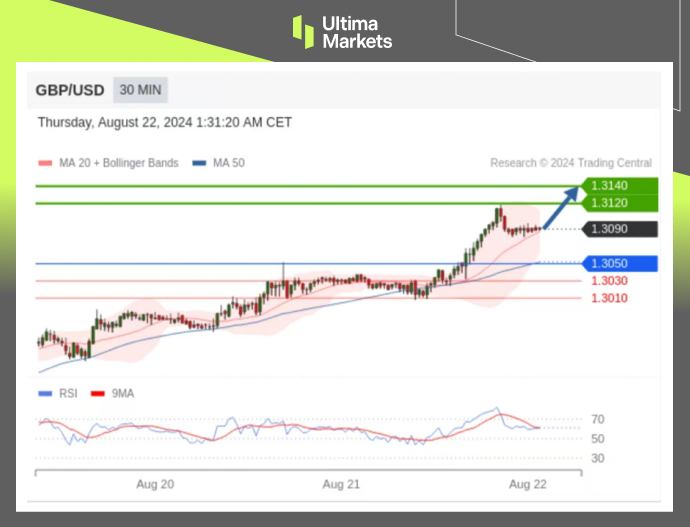Select the 1.3090 current price label
This screenshot has height=527, width=690.
click(609, 229)
